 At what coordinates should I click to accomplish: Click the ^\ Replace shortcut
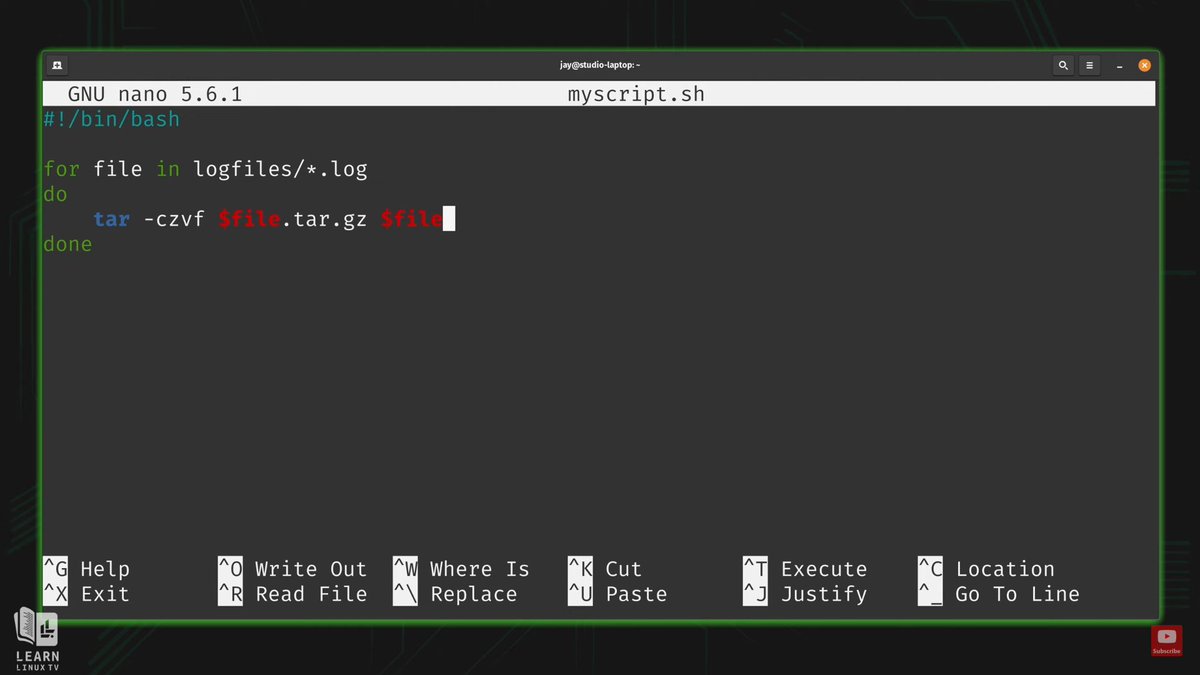click(456, 594)
